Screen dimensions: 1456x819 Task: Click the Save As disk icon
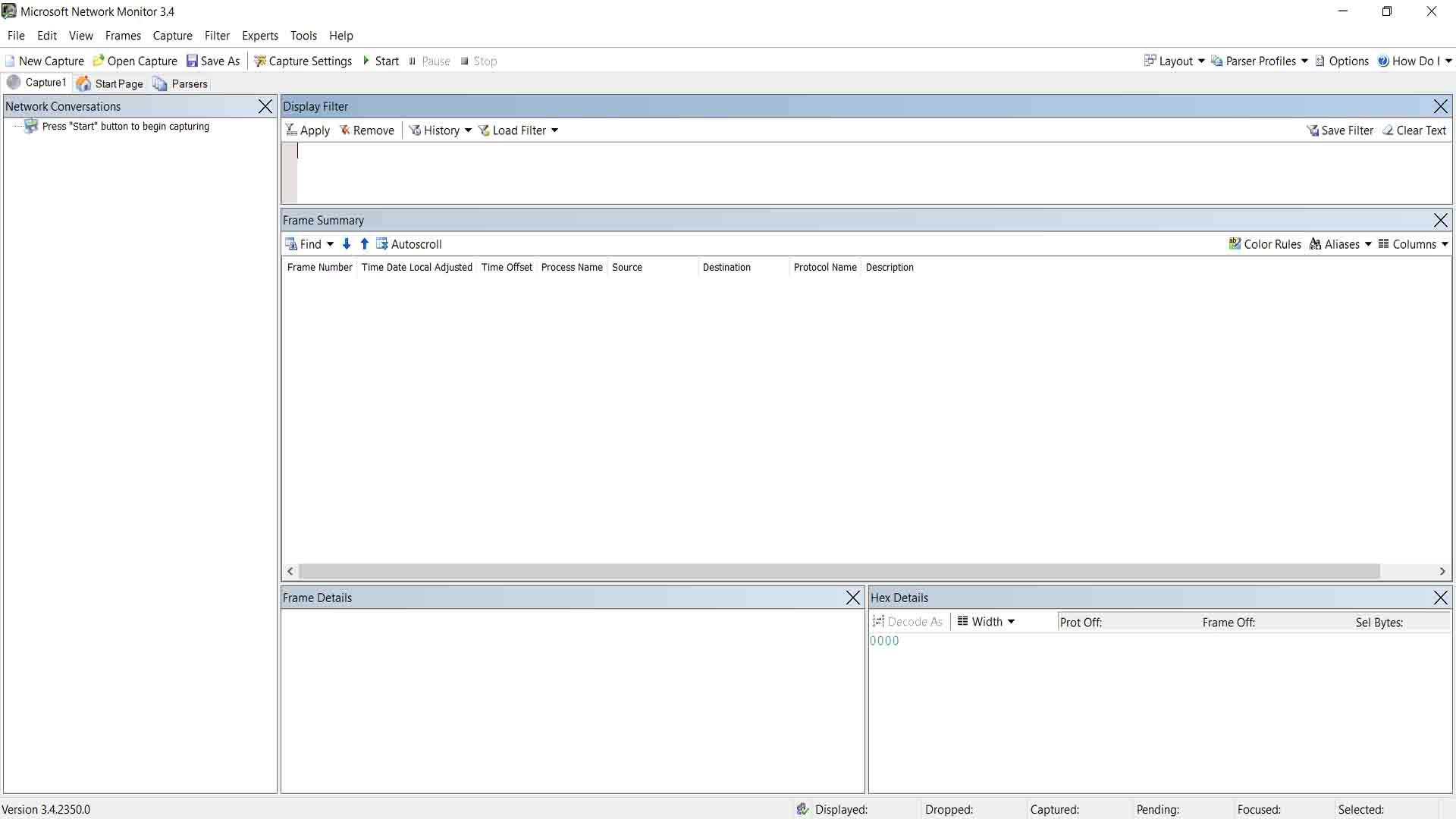[x=193, y=61]
